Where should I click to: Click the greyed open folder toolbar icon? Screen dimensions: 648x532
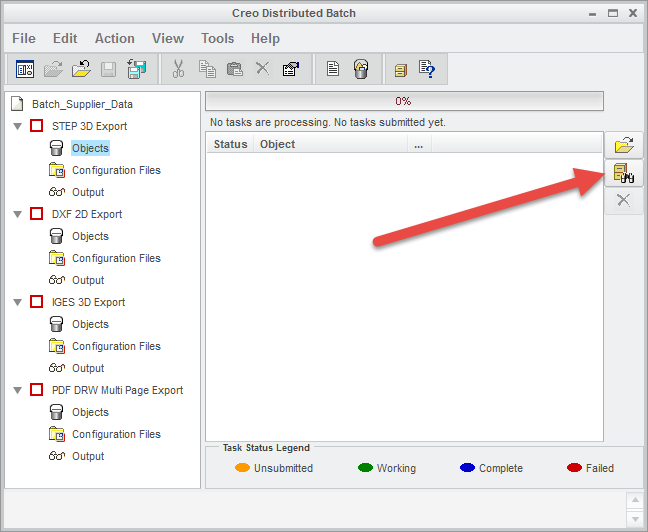coord(53,69)
